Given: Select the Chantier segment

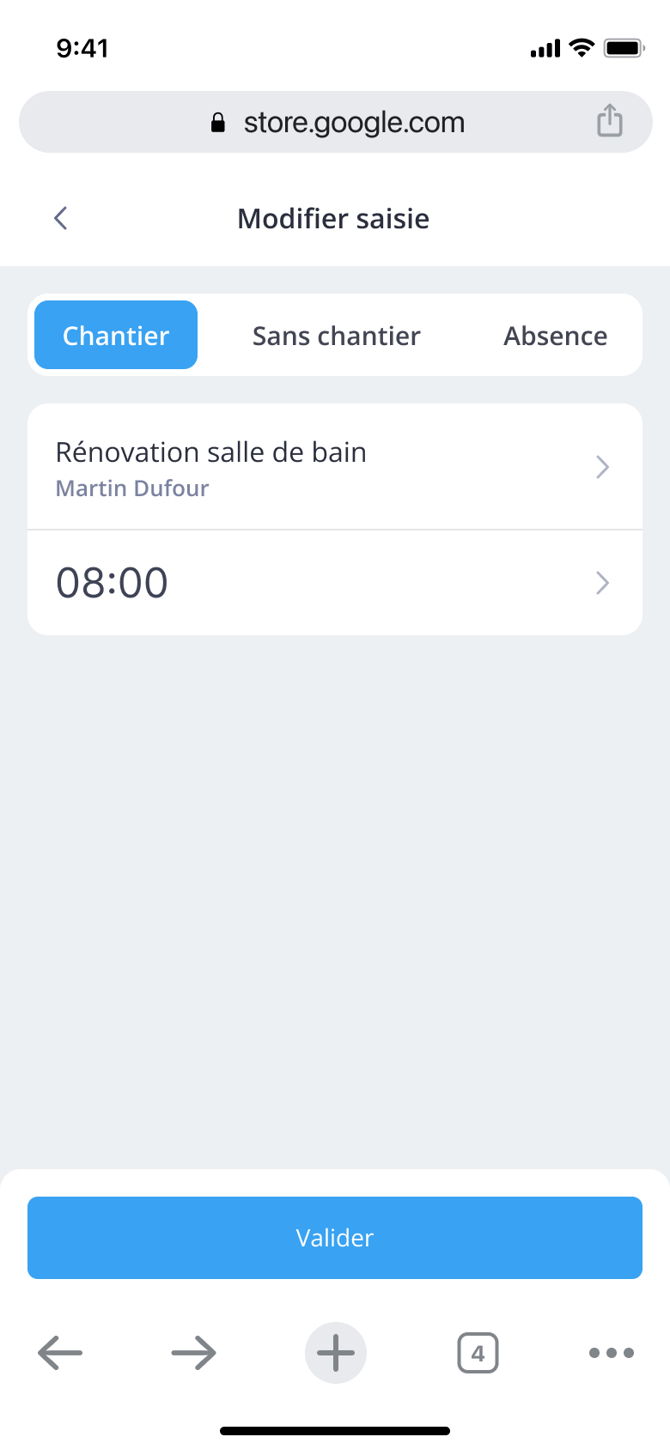Looking at the screenshot, I should click(116, 335).
